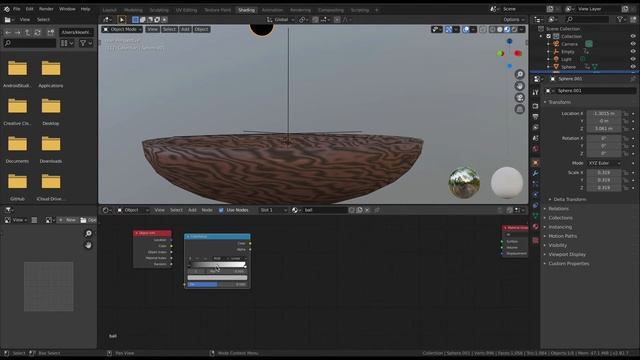
Task: Open the Render menu
Action: click(x=46, y=9)
